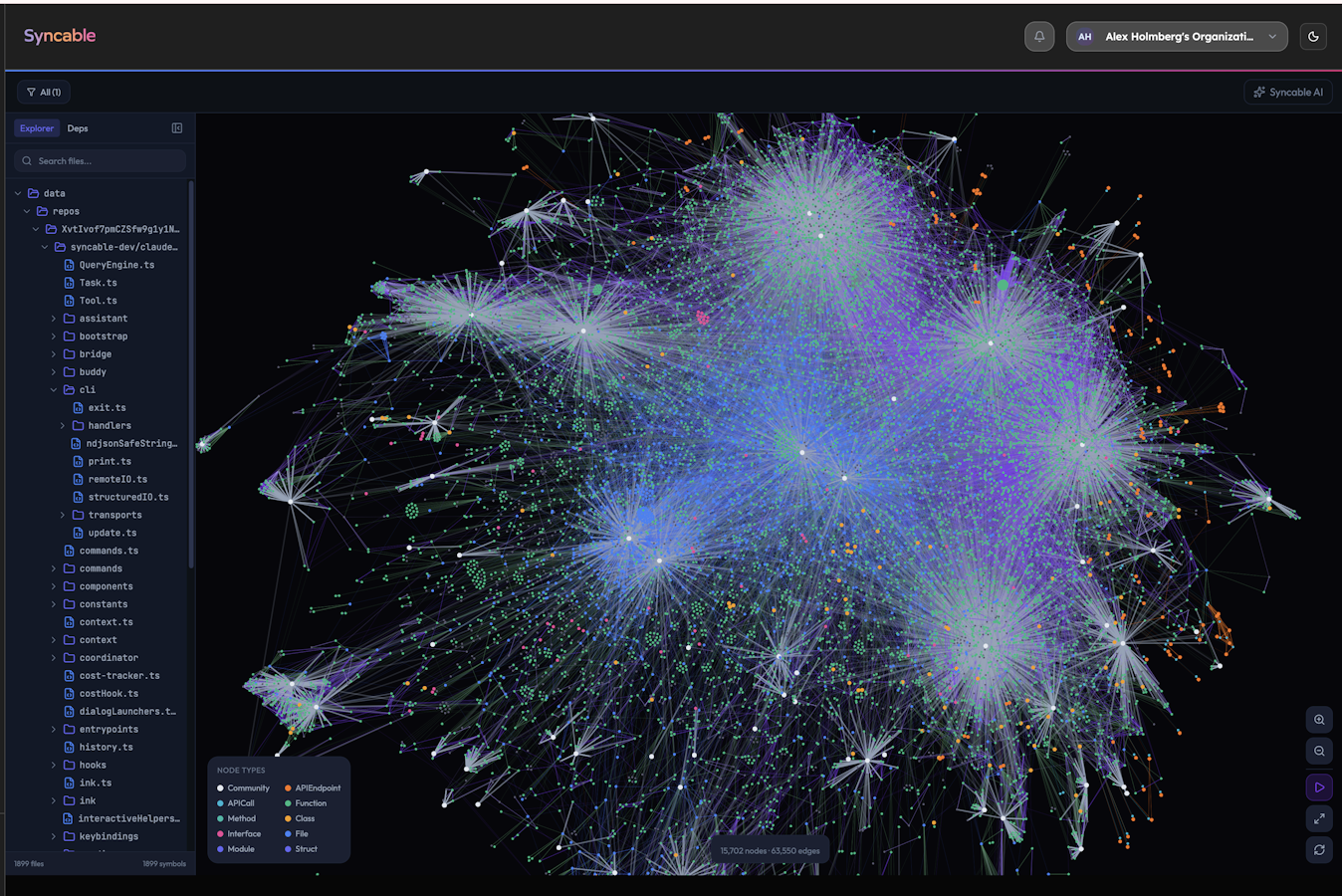Click the All (1) filter button

pyautogui.click(x=44, y=93)
